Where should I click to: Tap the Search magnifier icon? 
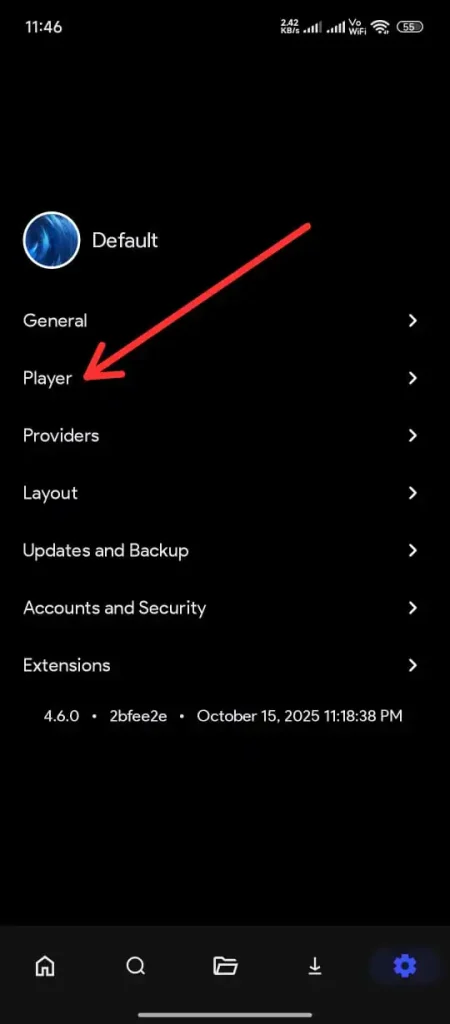(135, 965)
